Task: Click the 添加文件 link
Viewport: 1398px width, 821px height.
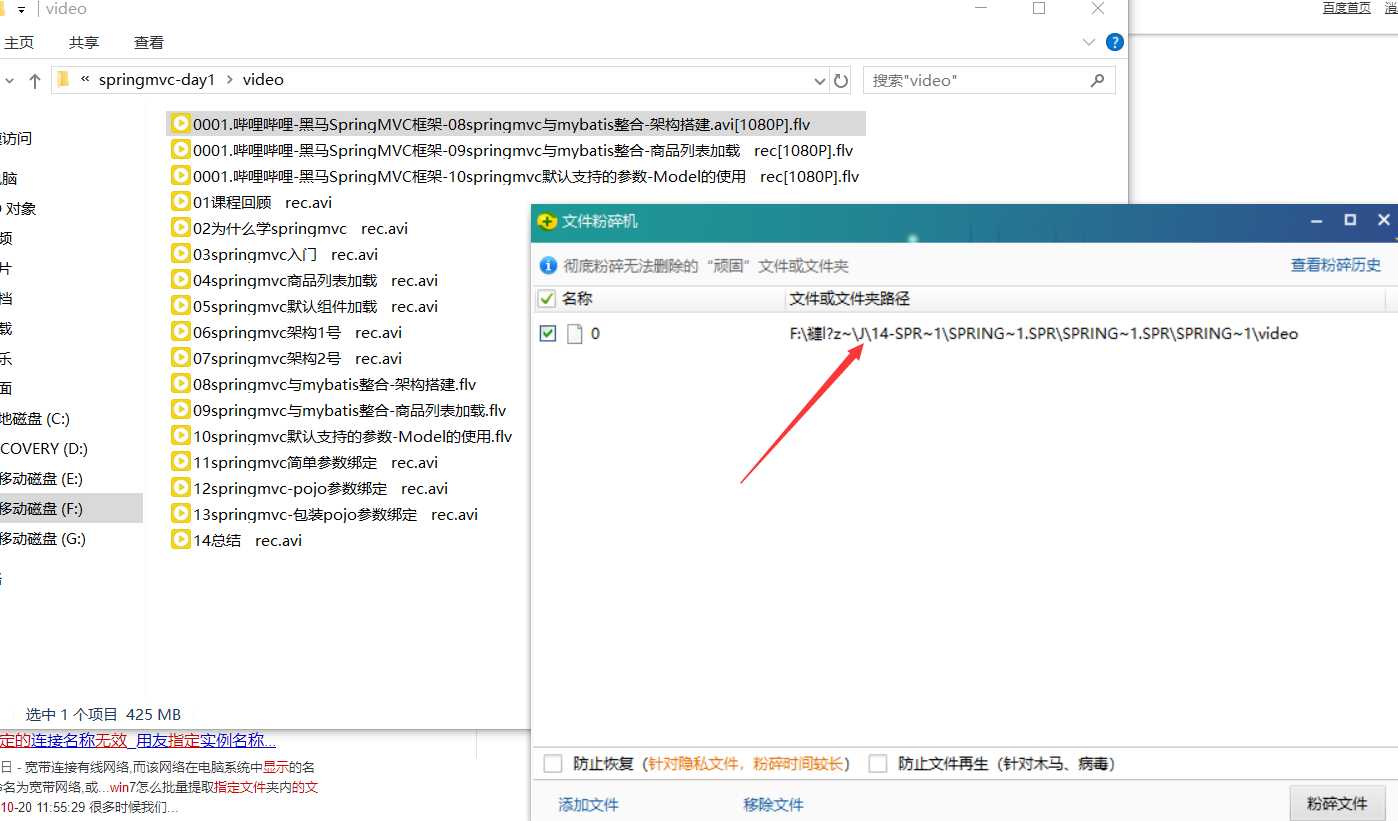Action: [x=588, y=805]
